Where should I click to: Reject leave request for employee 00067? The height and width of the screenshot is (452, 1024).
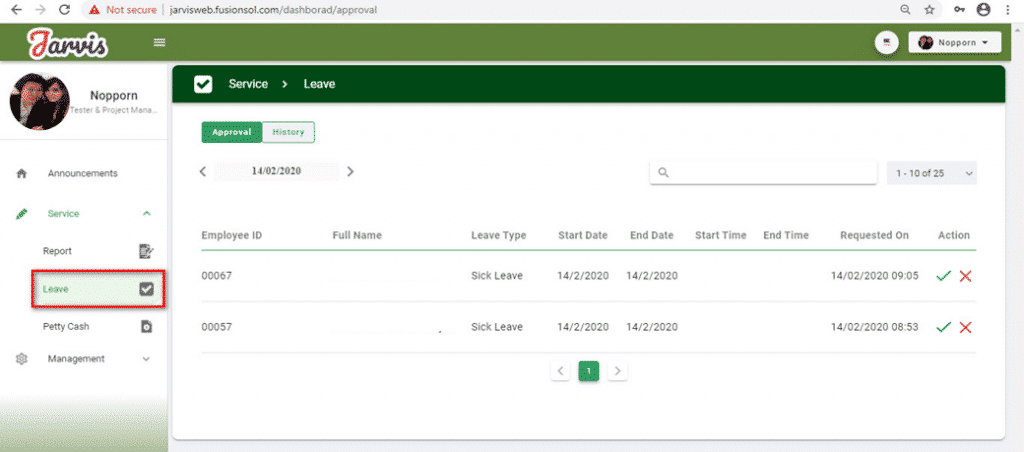965,276
